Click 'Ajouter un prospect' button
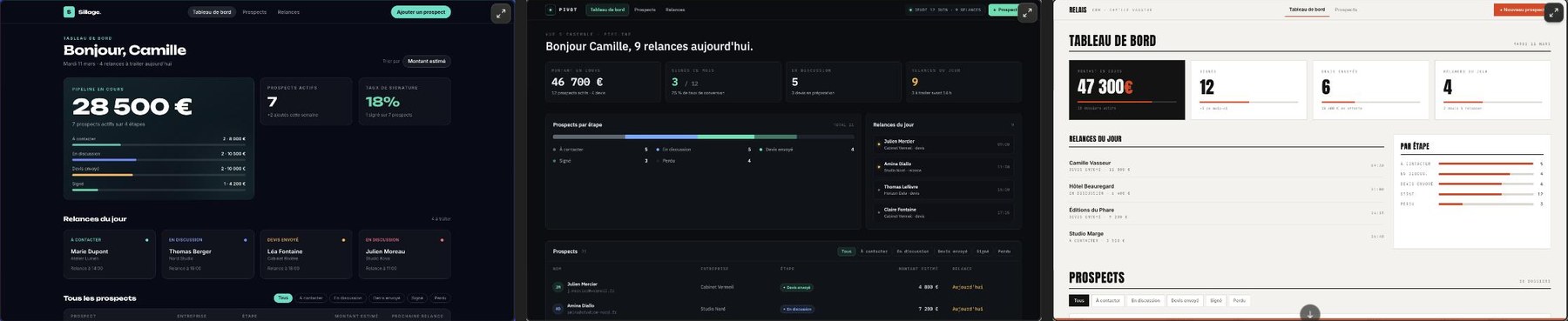Screen dimensions: 1568x321 coord(421,12)
